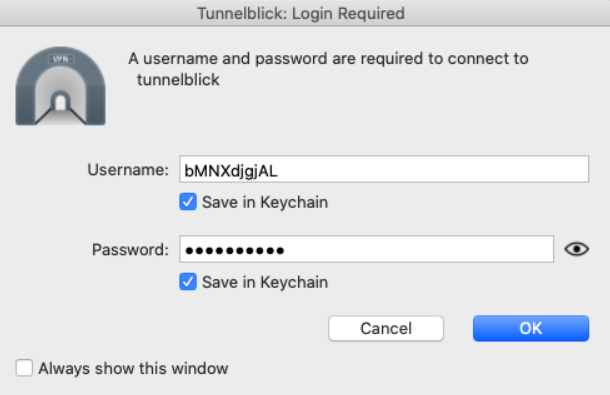Enable Always show this window checkbox
Image resolution: width=610 pixels, height=395 pixels.
(24, 368)
